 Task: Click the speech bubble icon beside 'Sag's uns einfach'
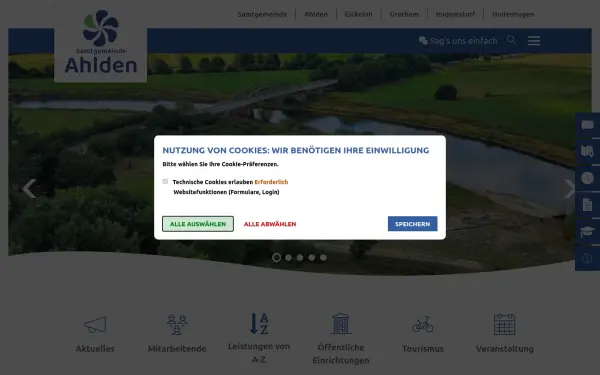423,41
